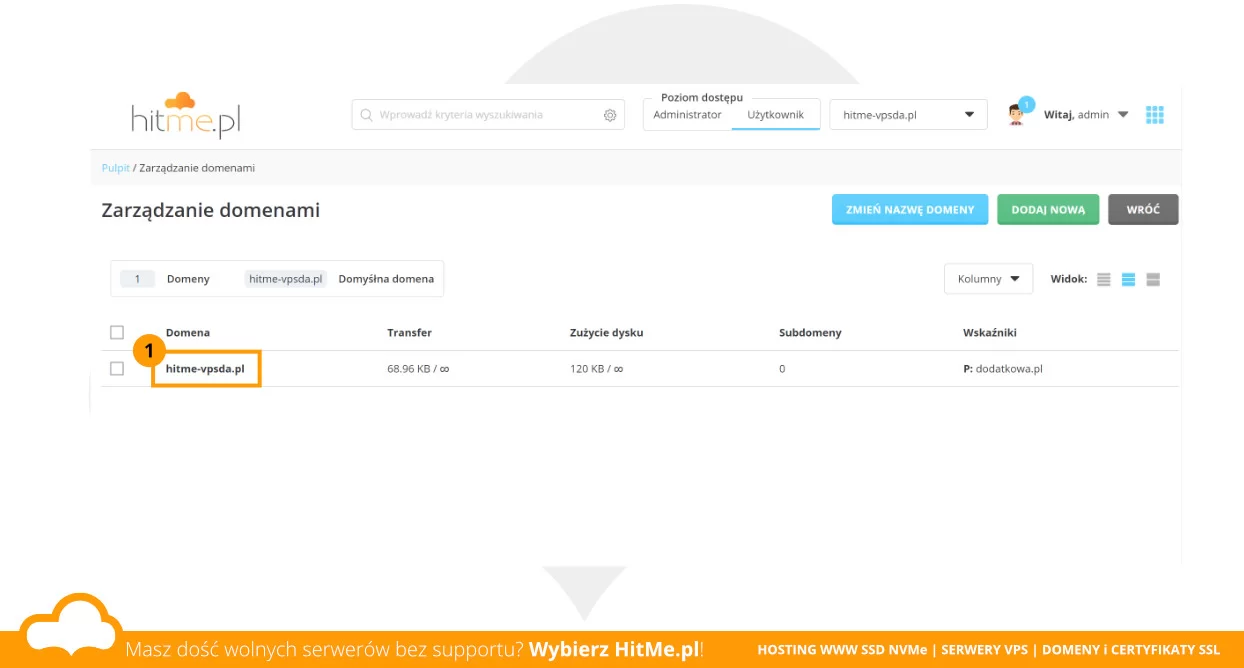Expand the Witaj, admin user menu
Image resolution: width=1244 pixels, height=668 pixels.
[1086, 115]
